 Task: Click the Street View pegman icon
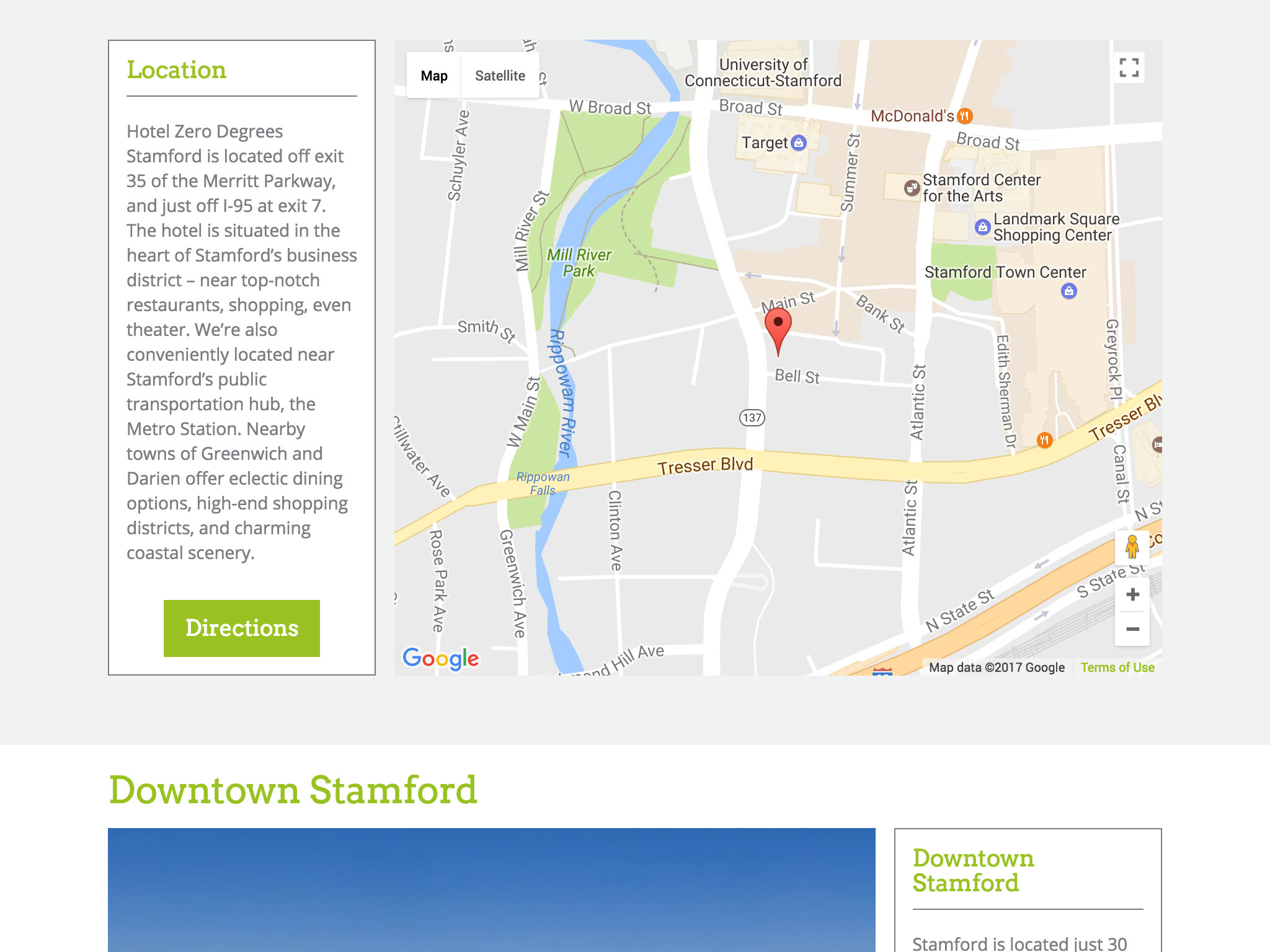(1132, 547)
